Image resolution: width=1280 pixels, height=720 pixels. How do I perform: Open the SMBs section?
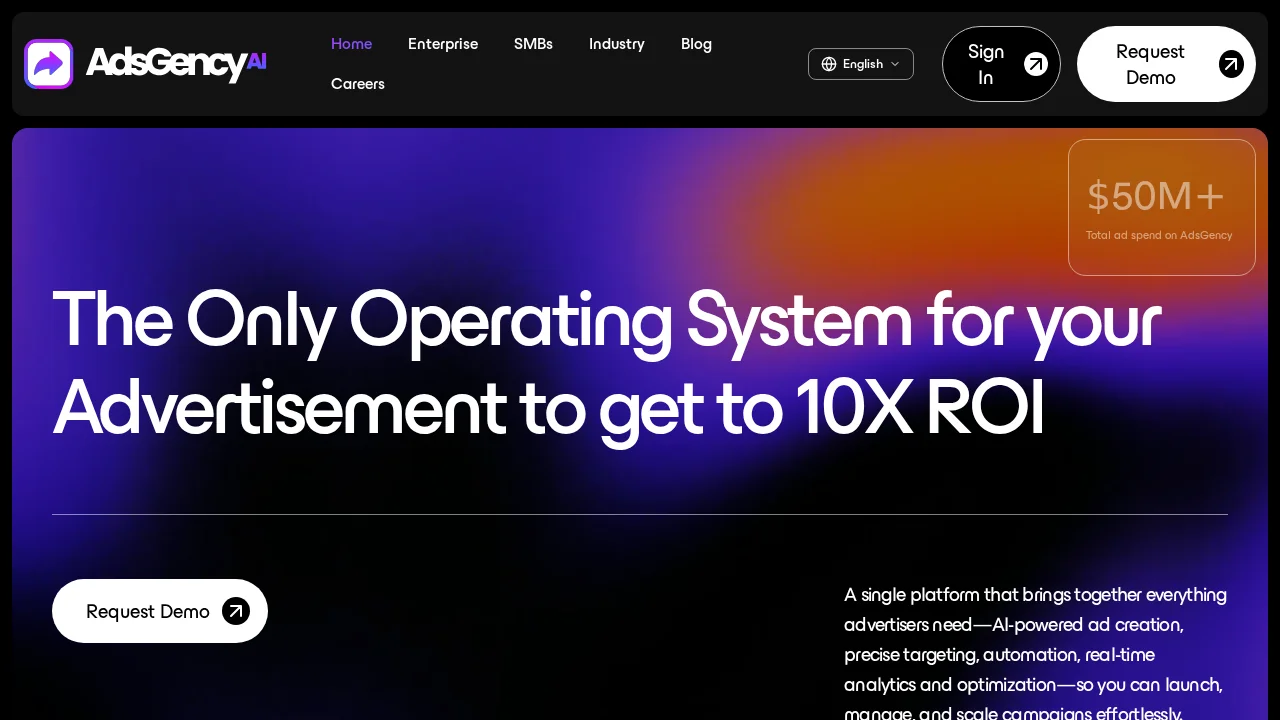pyautogui.click(x=533, y=44)
